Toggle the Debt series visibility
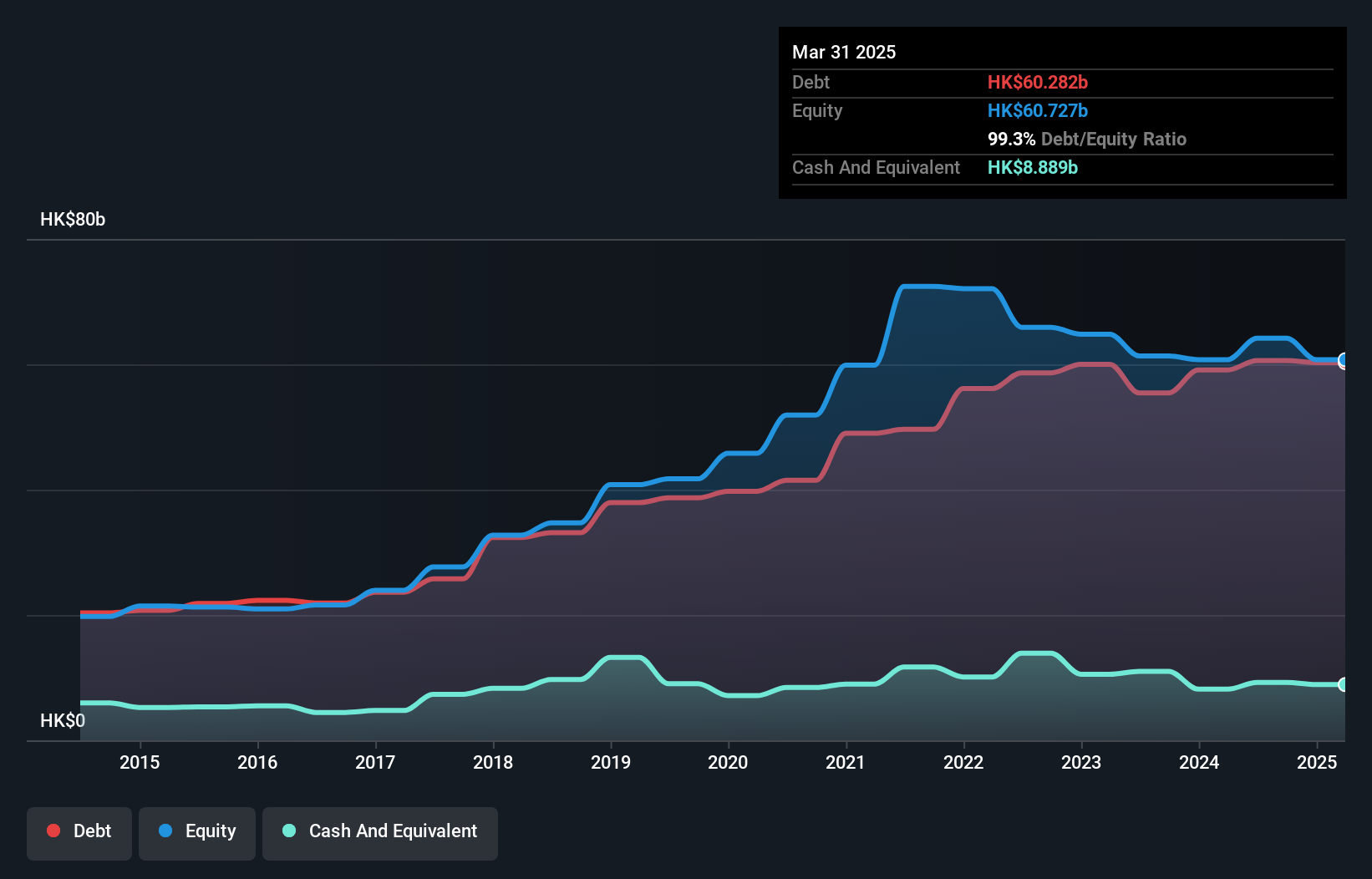The width and height of the screenshot is (1372, 879). [x=79, y=833]
